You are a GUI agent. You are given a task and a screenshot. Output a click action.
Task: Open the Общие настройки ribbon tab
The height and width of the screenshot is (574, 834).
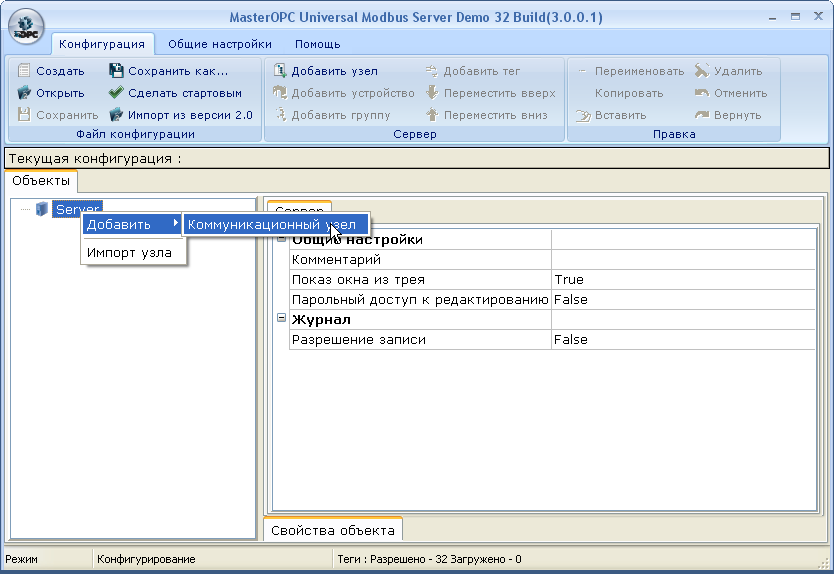(220, 44)
